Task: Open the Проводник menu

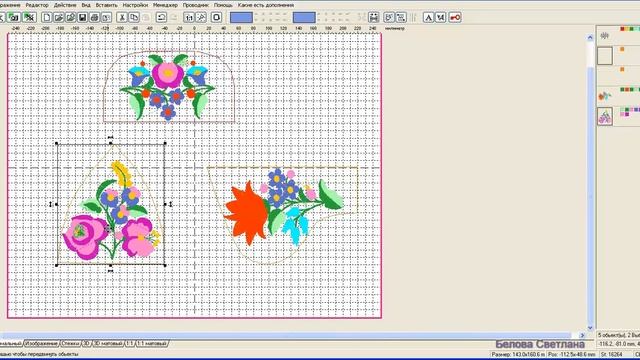Action: coord(196,5)
